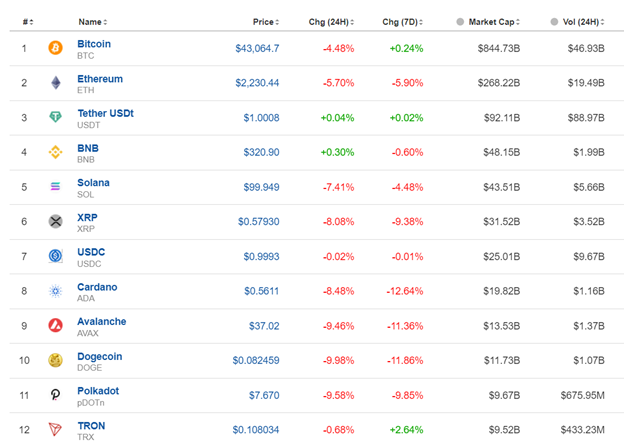Click the XRP logo icon

(x=56, y=221)
